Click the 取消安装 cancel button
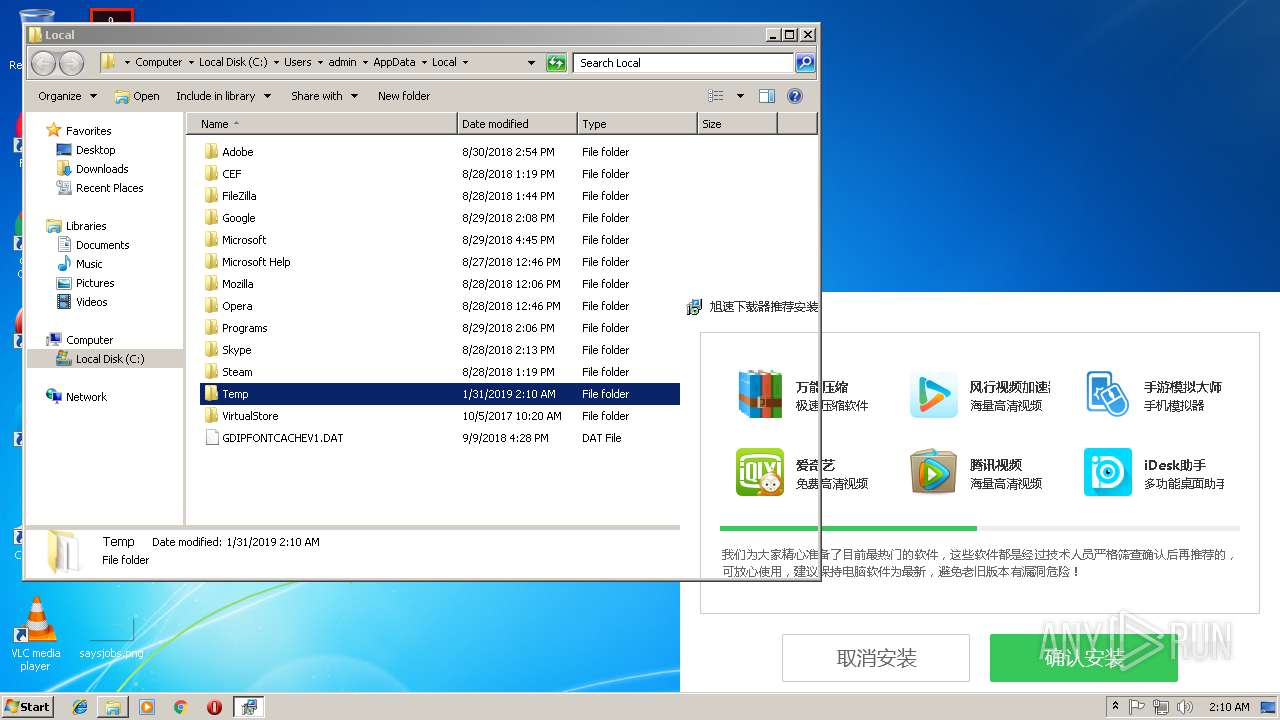1280x720 pixels. pos(876,658)
